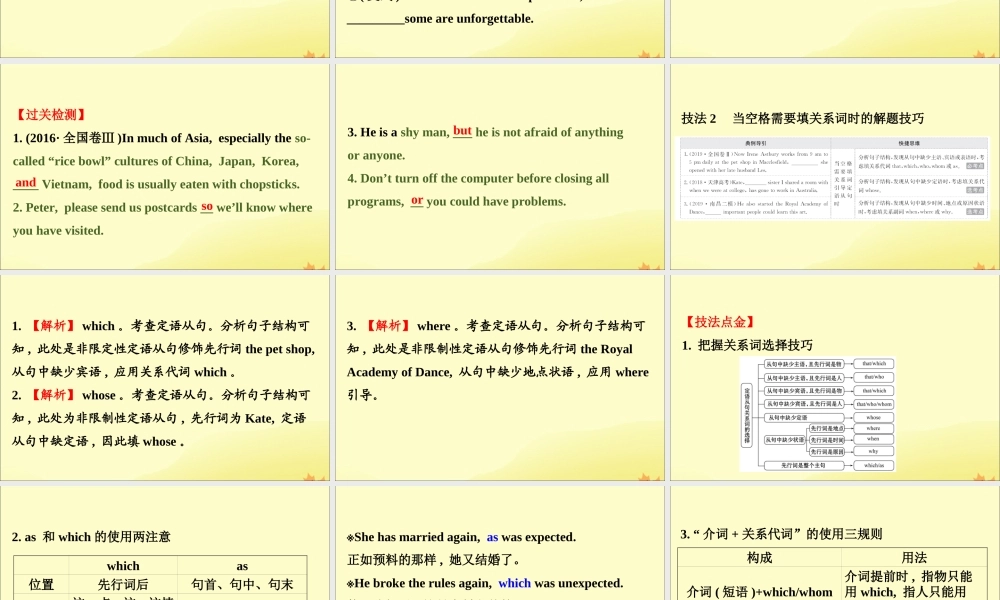
Task: Click the underlined answer 'so' in sentence 2
Action: pos(207,207)
